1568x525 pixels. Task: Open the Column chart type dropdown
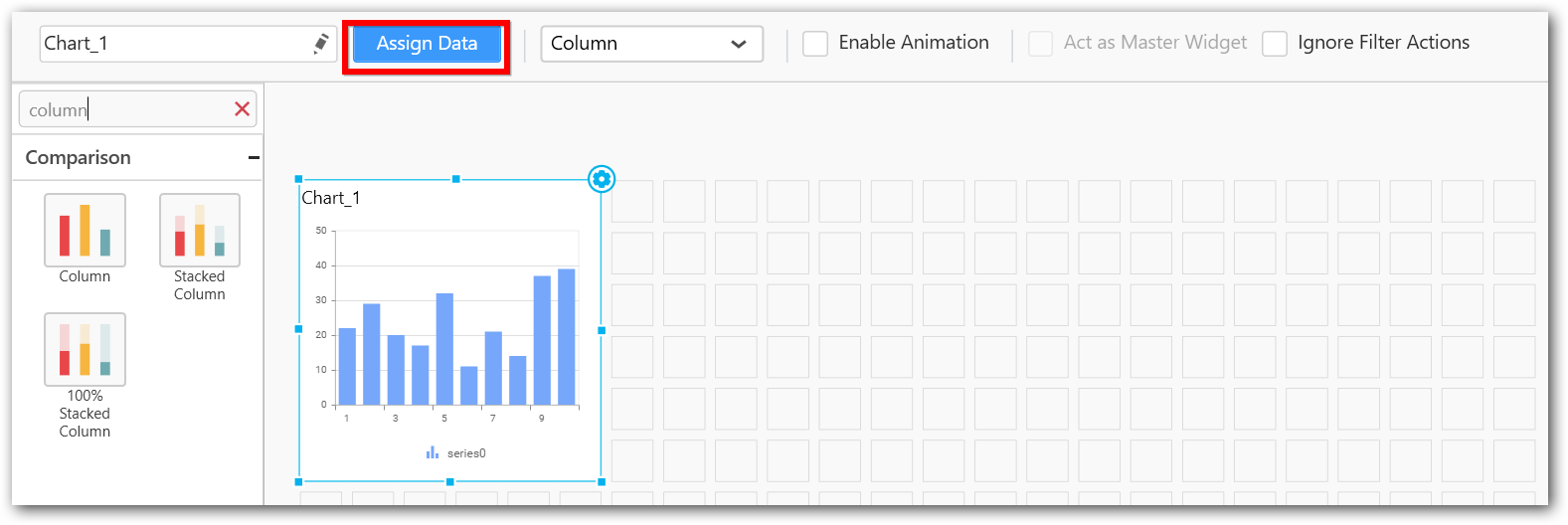click(x=651, y=44)
